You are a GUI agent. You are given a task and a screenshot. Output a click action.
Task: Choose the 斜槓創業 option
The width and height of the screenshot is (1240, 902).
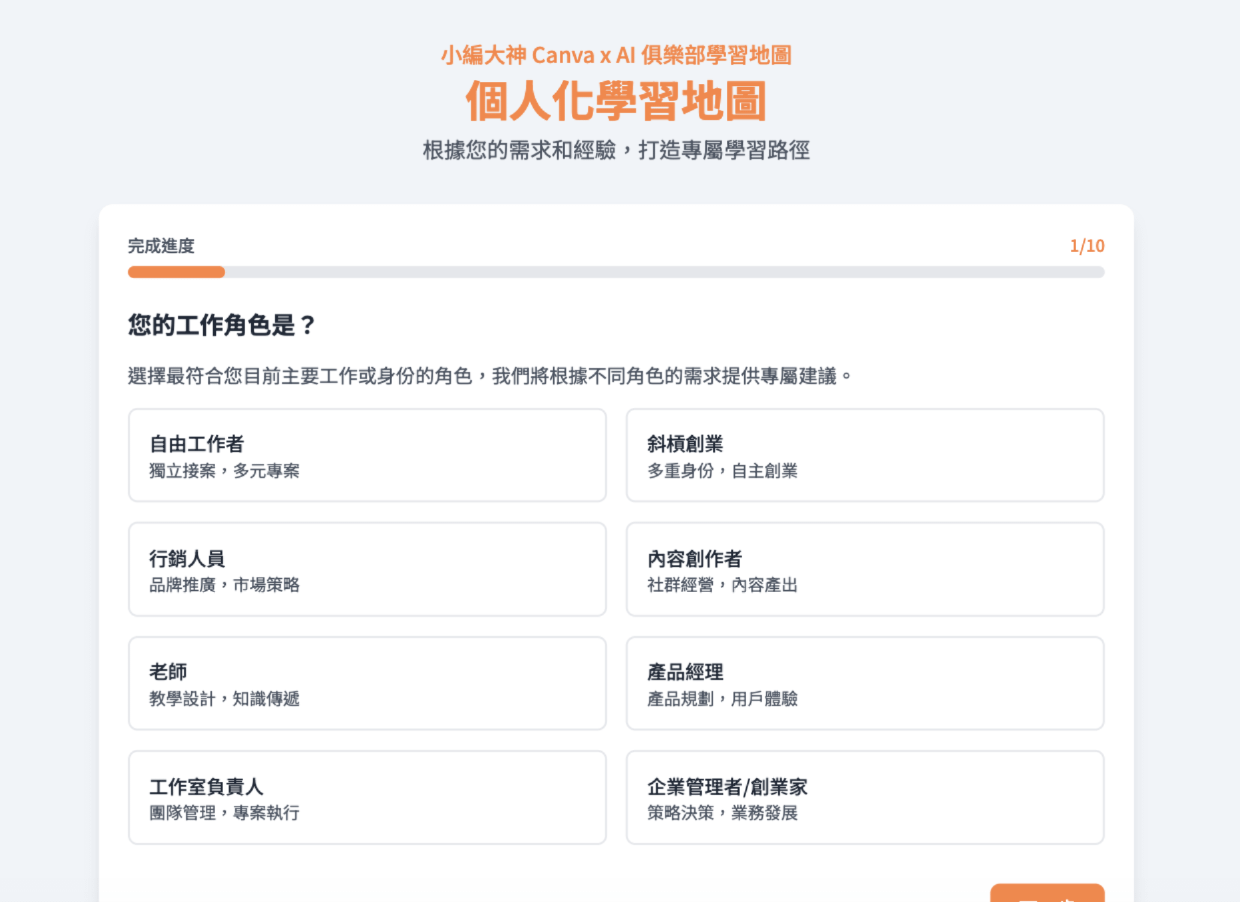point(865,454)
